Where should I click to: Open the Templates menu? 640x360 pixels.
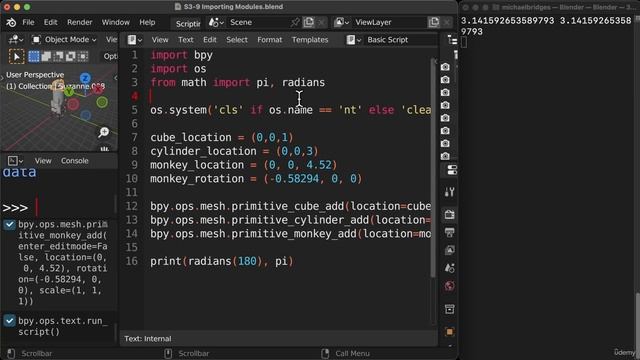pyautogui.click(x=310, y=40)
